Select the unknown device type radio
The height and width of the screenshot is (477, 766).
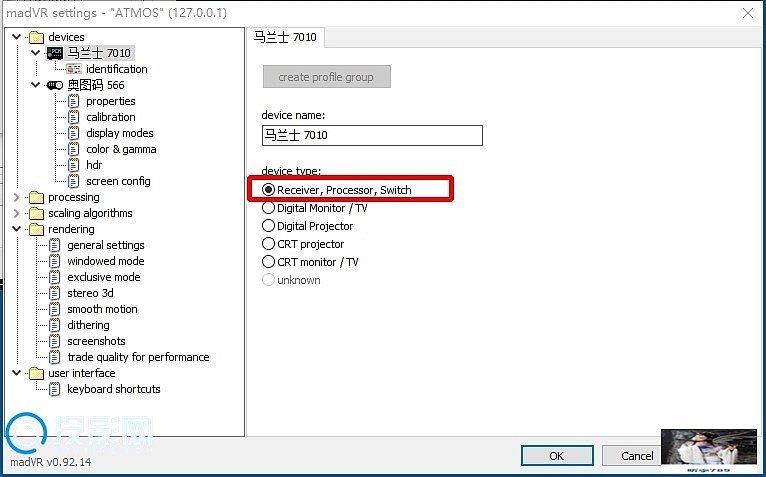click(x=268, y=280)
